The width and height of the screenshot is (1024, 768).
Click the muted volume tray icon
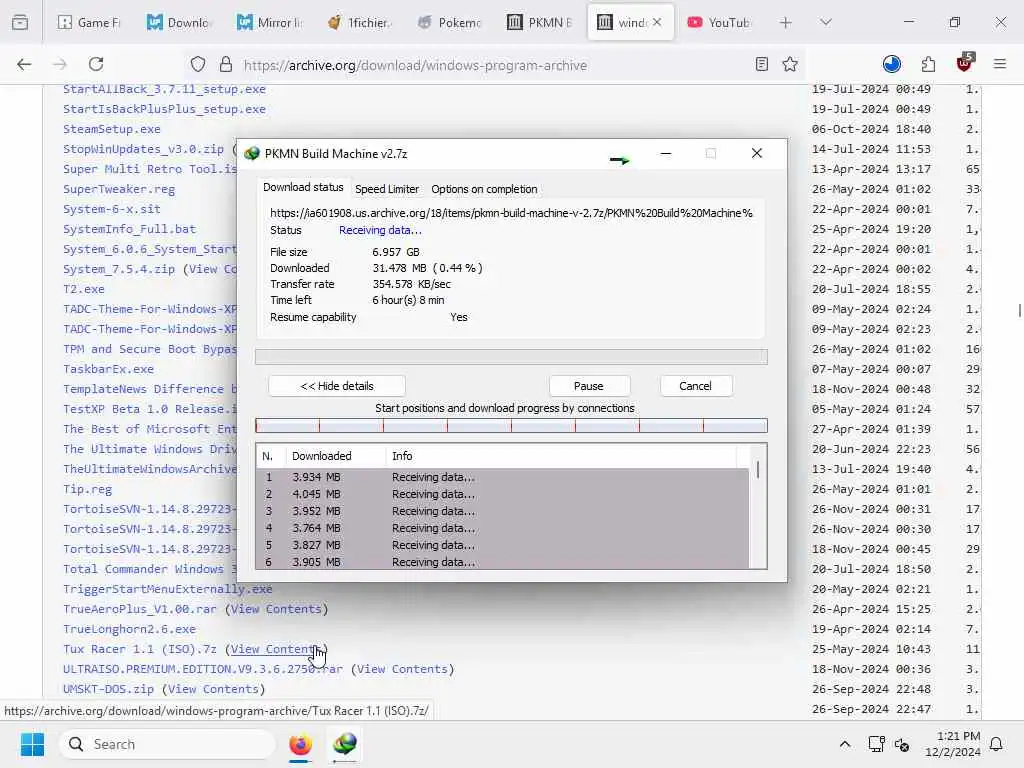[902, 744]
